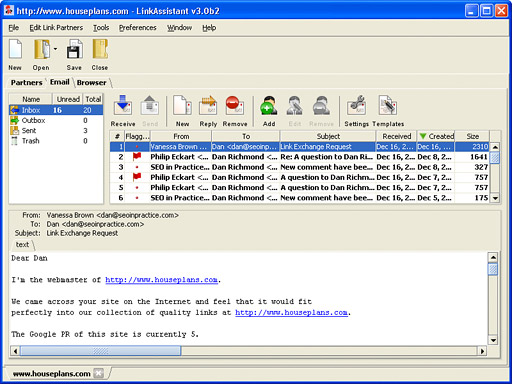Image resolution: width=512 pixels, height=384 pixels.
Task: Select email from Vanessa Brown
Action: pos(299,147)
